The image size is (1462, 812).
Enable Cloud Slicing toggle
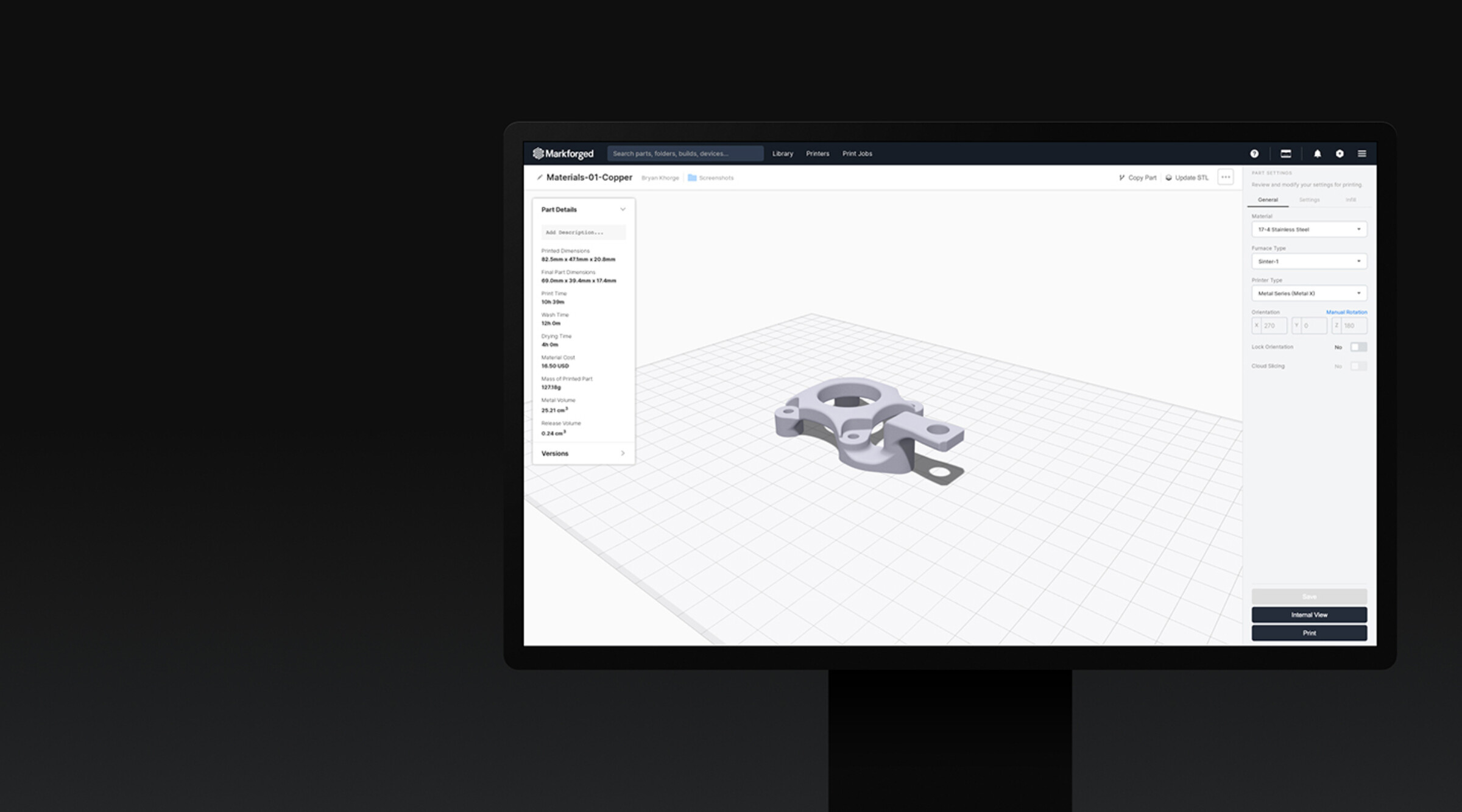tap(1359, 365)
